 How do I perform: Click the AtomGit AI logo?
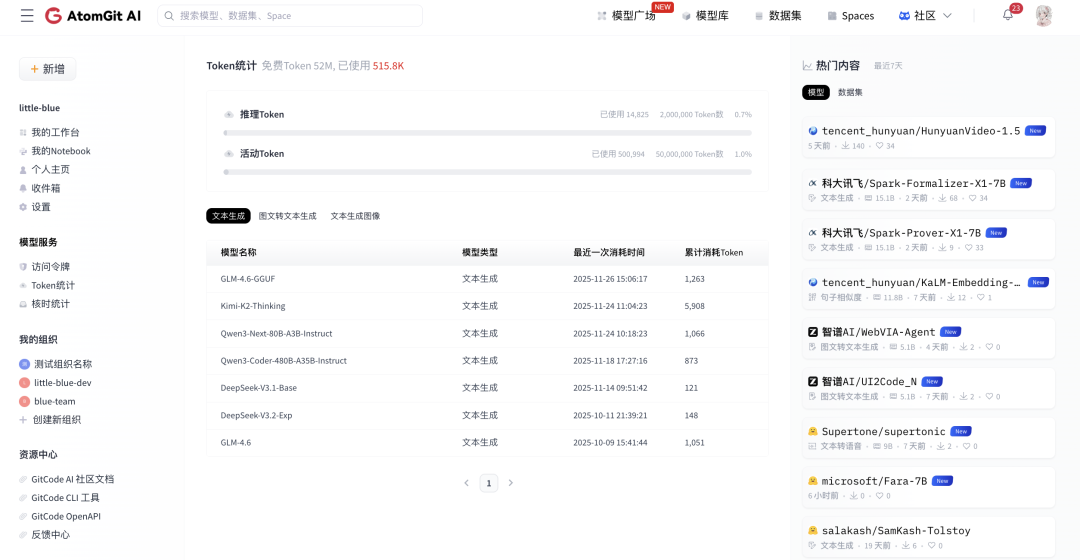(93, 15)
